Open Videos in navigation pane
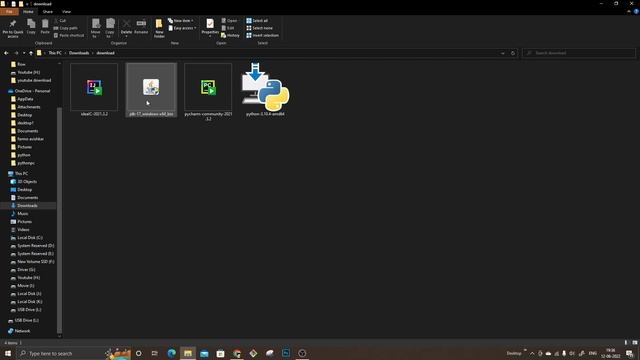The image size is (640, 360). click(x=23, y=230)
